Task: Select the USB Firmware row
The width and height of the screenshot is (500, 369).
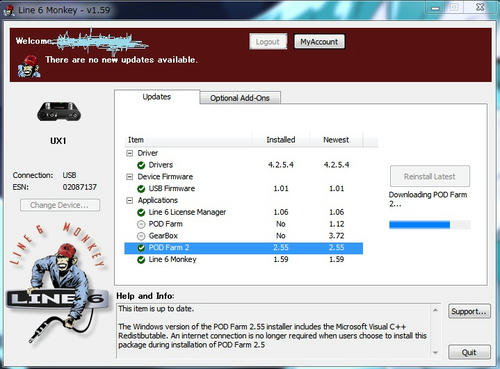Action: click(x=244, y=189)
